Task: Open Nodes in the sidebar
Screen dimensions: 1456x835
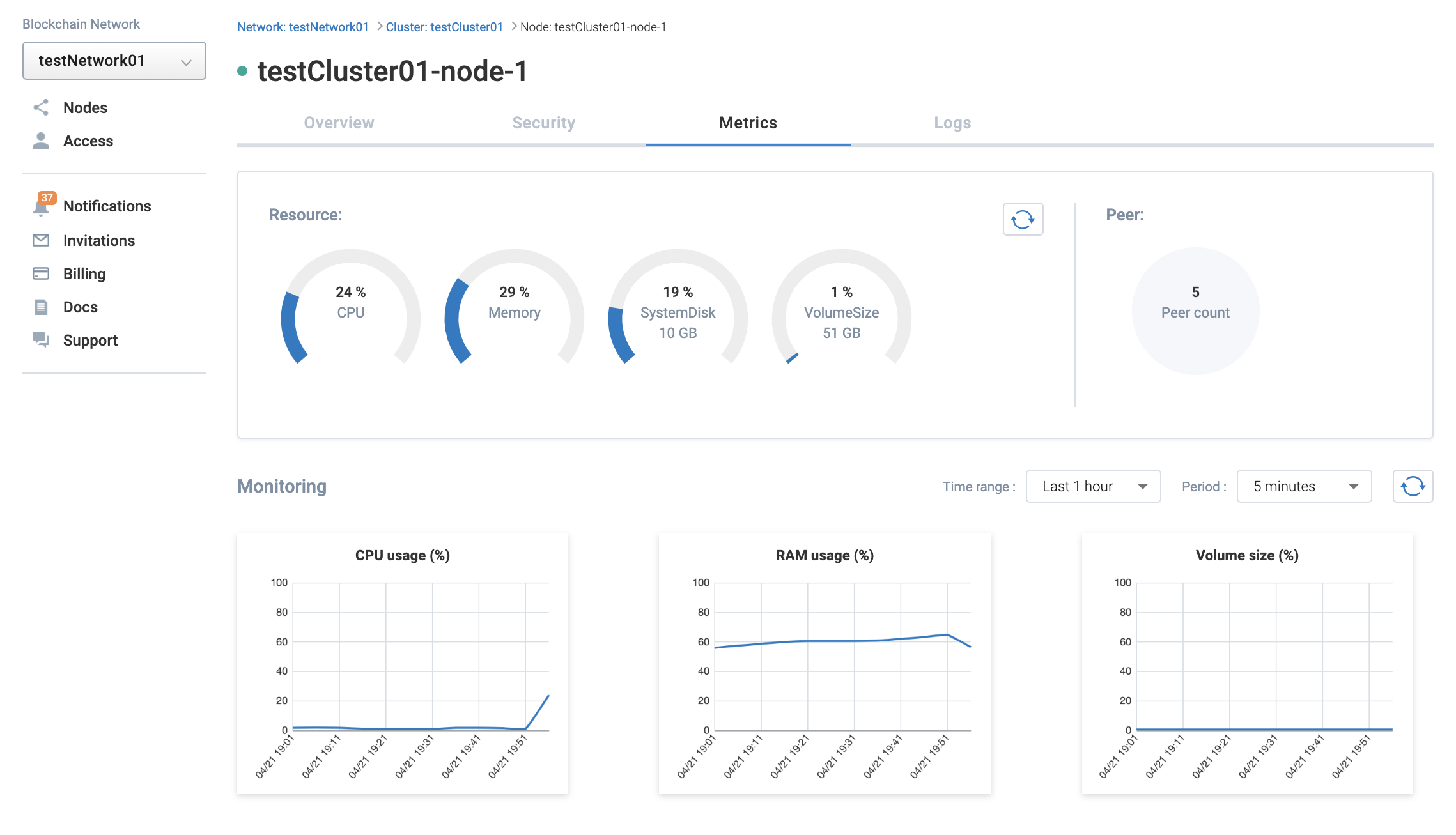Action: (x=85, y=107)
